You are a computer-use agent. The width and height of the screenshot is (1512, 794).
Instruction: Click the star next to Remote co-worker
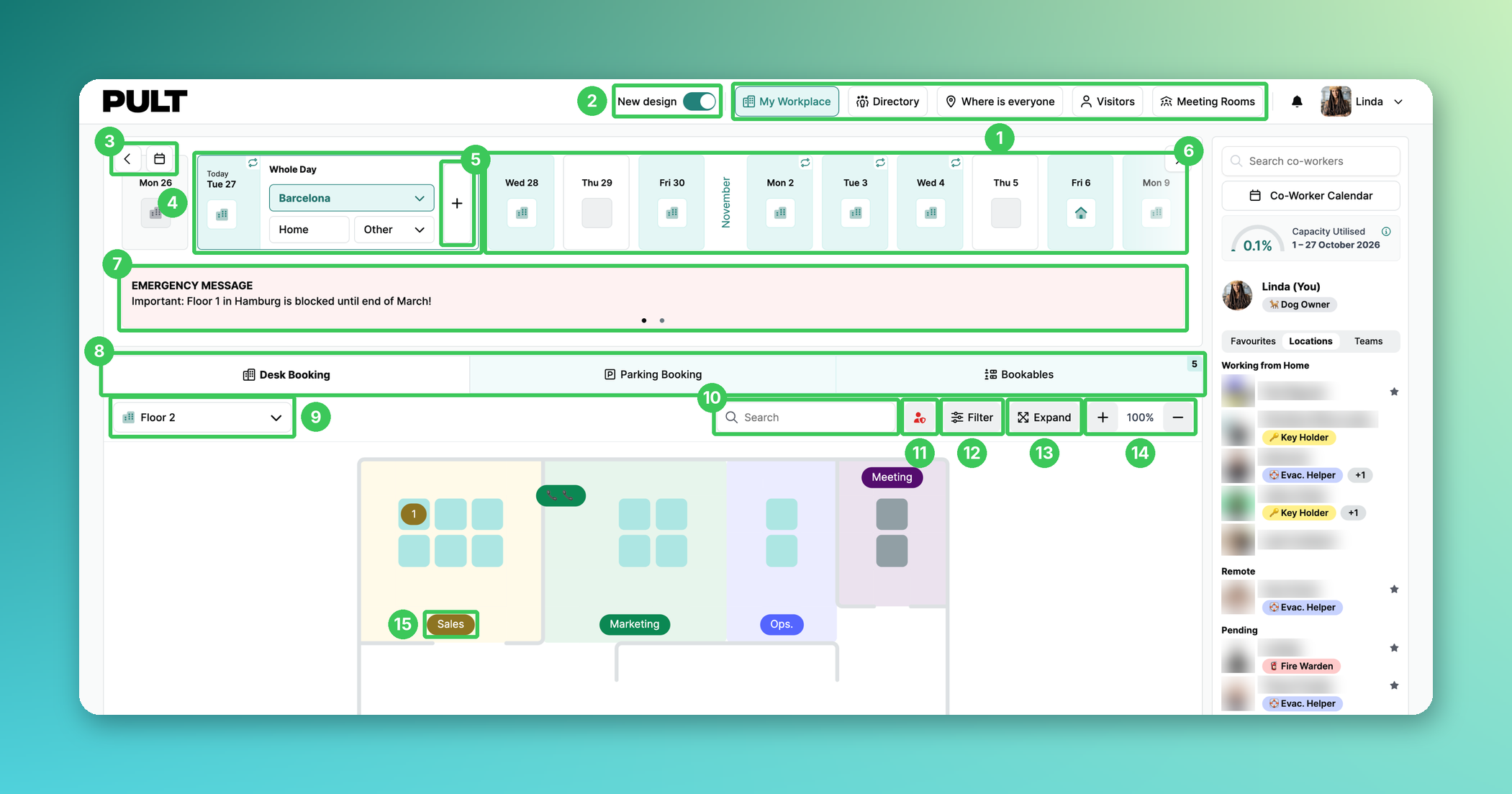point(1394,590)
